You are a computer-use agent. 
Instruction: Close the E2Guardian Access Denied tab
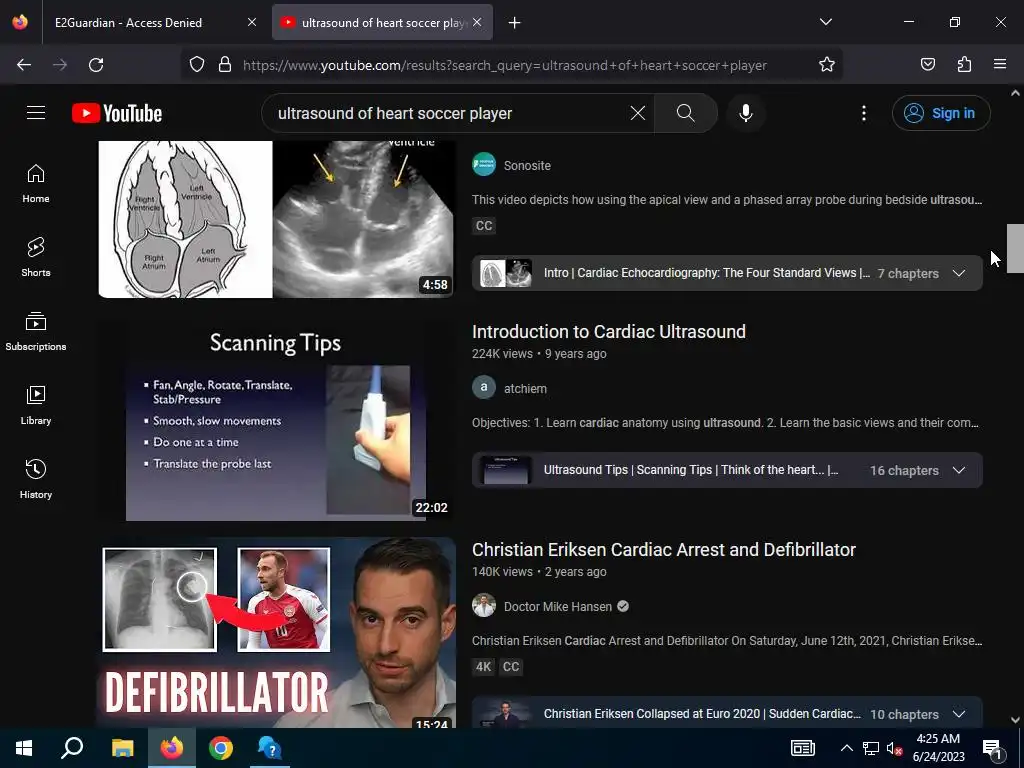coord(251,22)
